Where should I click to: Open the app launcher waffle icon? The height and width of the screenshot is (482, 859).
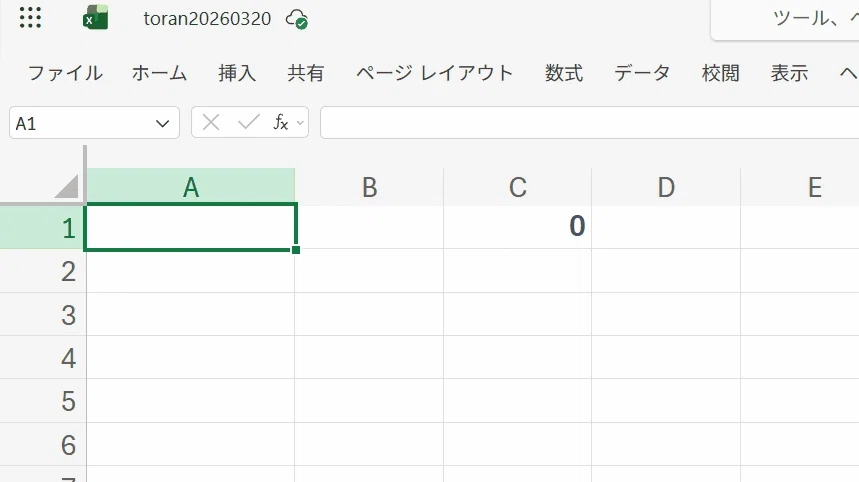(30, 18)
